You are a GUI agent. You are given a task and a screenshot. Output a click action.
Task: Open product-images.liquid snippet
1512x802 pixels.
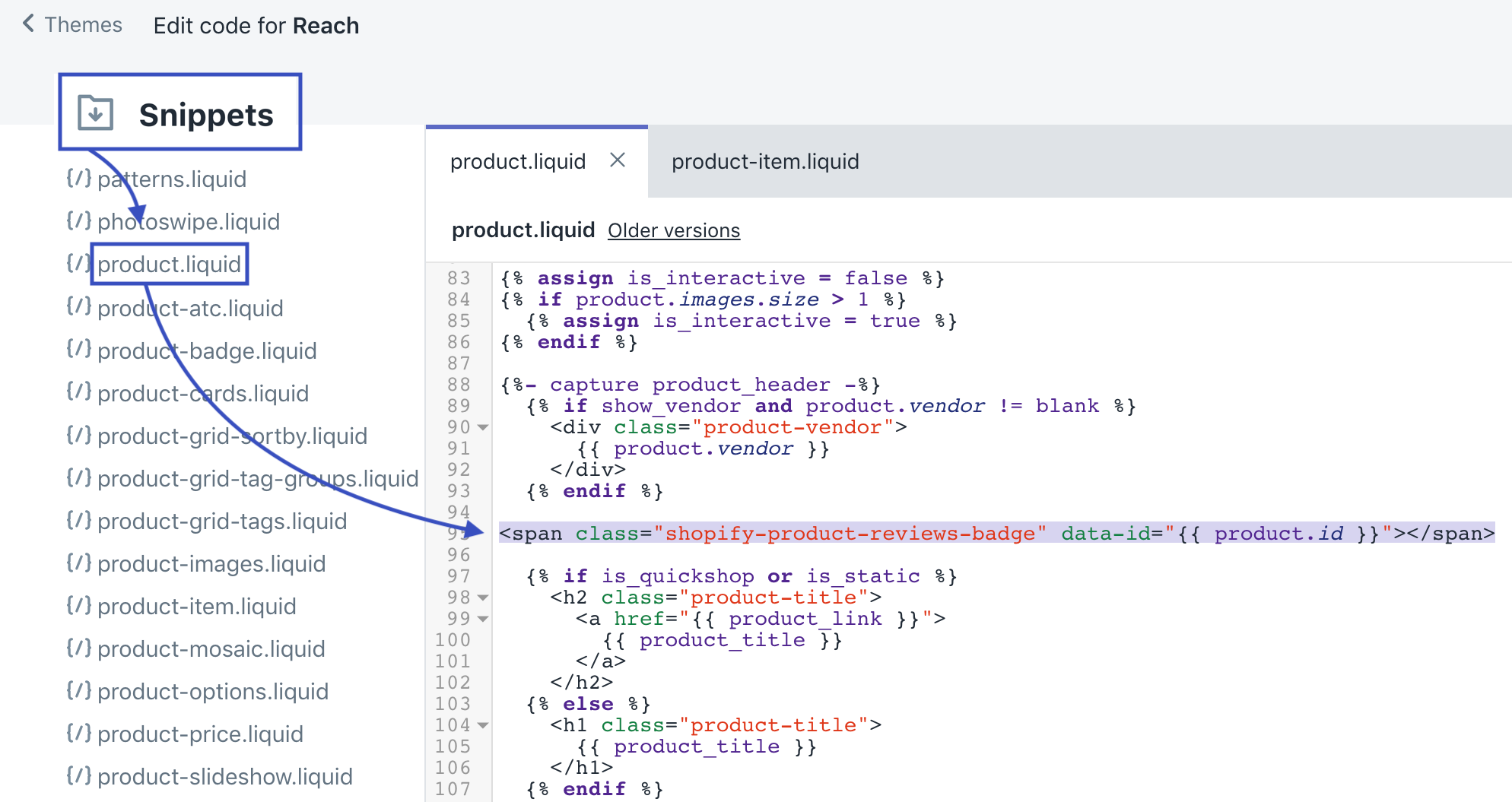click(x=211, y=563)
